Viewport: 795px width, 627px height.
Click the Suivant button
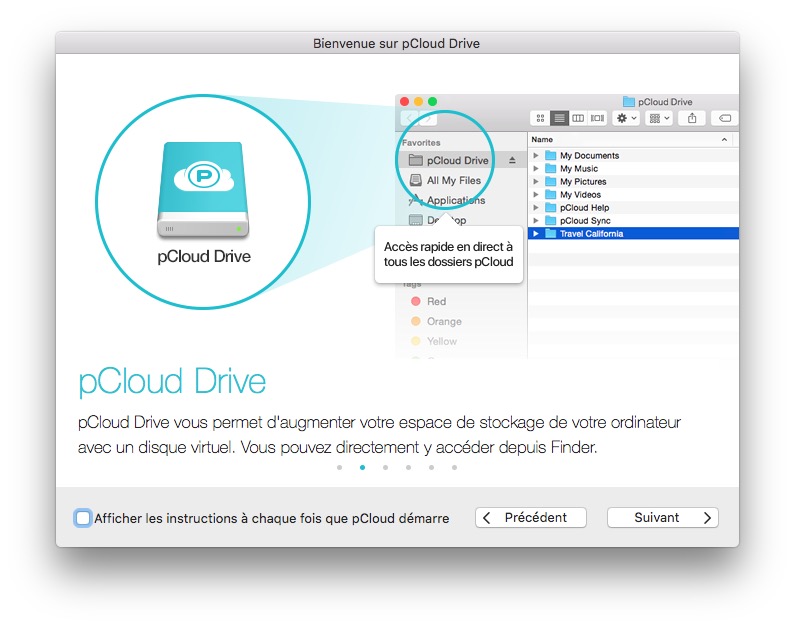coord(662,518)
